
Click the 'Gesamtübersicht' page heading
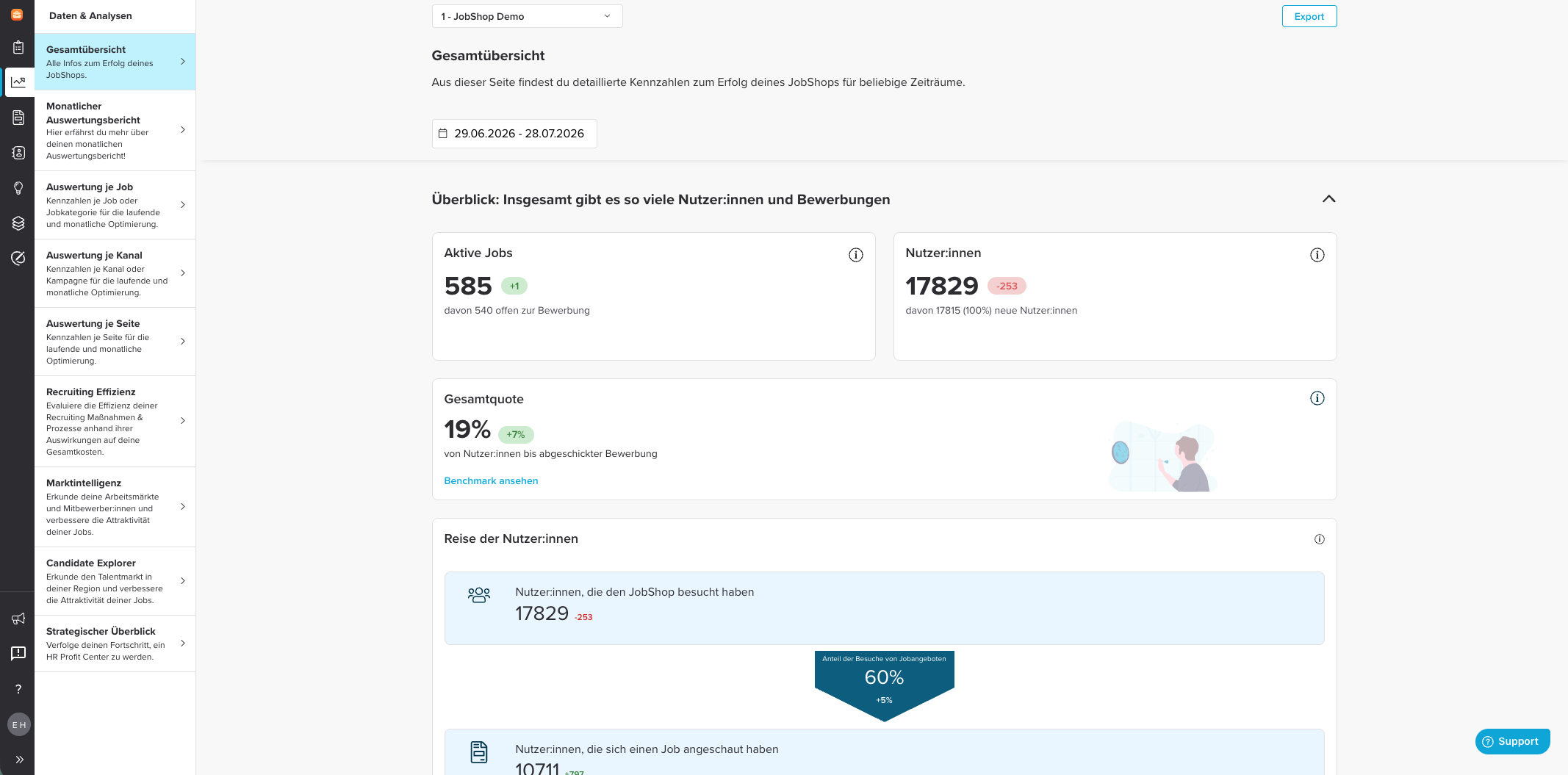(488, 56)
